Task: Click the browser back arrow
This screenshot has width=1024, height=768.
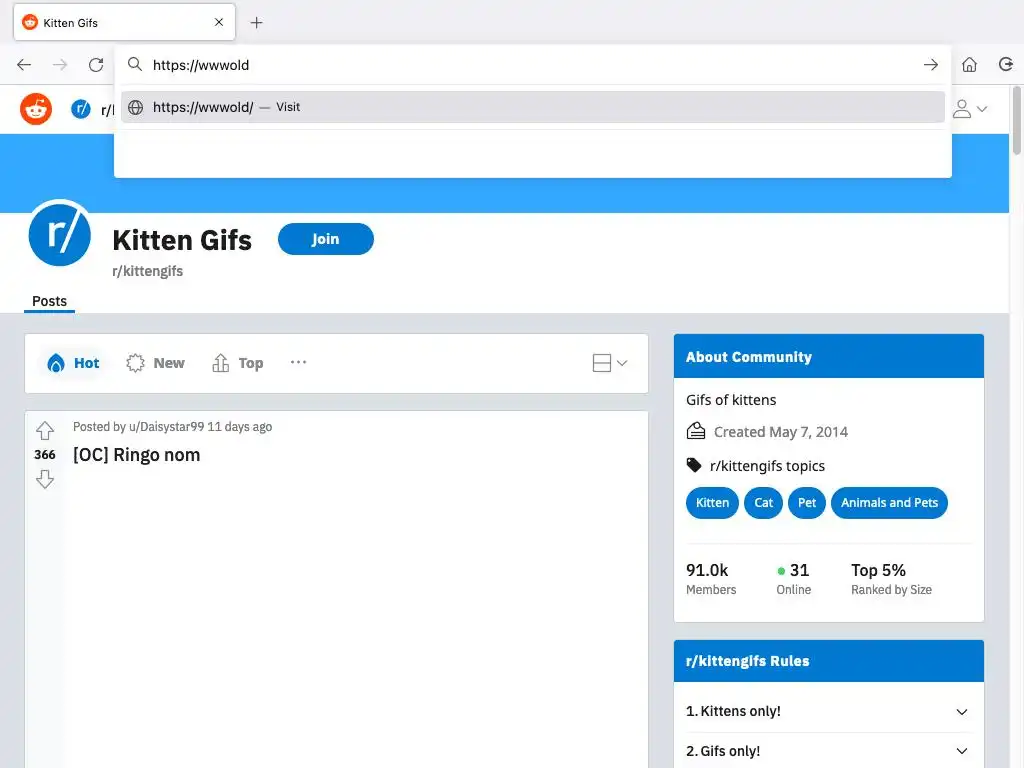Action: (24, 65)
